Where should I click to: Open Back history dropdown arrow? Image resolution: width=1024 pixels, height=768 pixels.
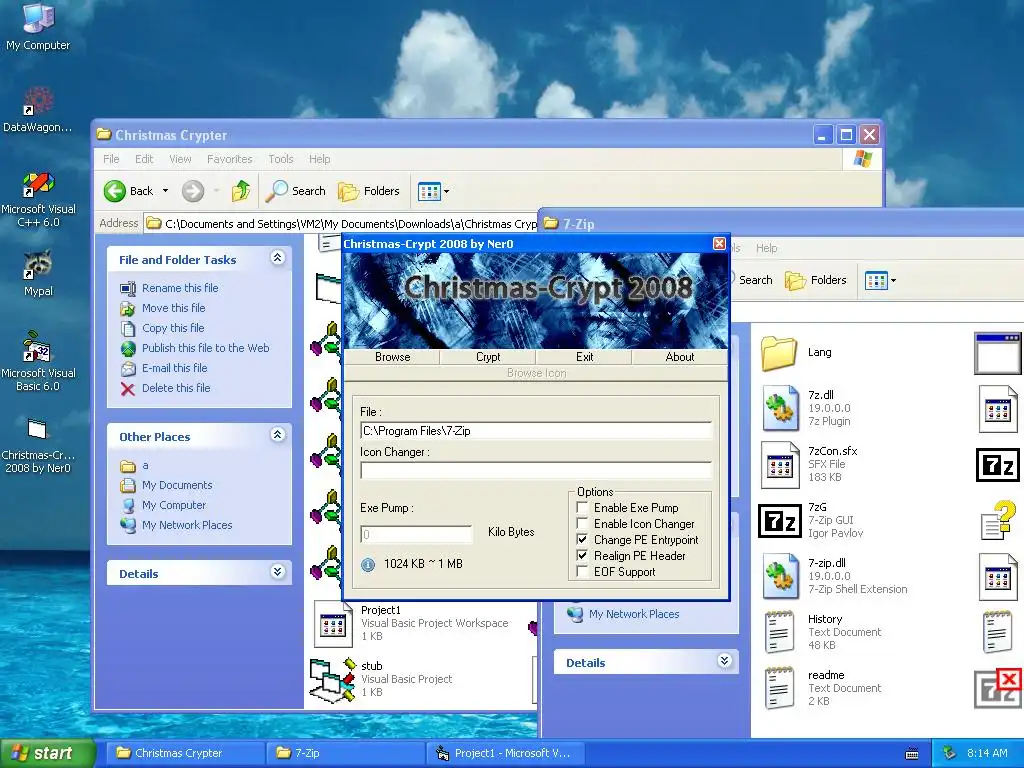coord(165,191)
